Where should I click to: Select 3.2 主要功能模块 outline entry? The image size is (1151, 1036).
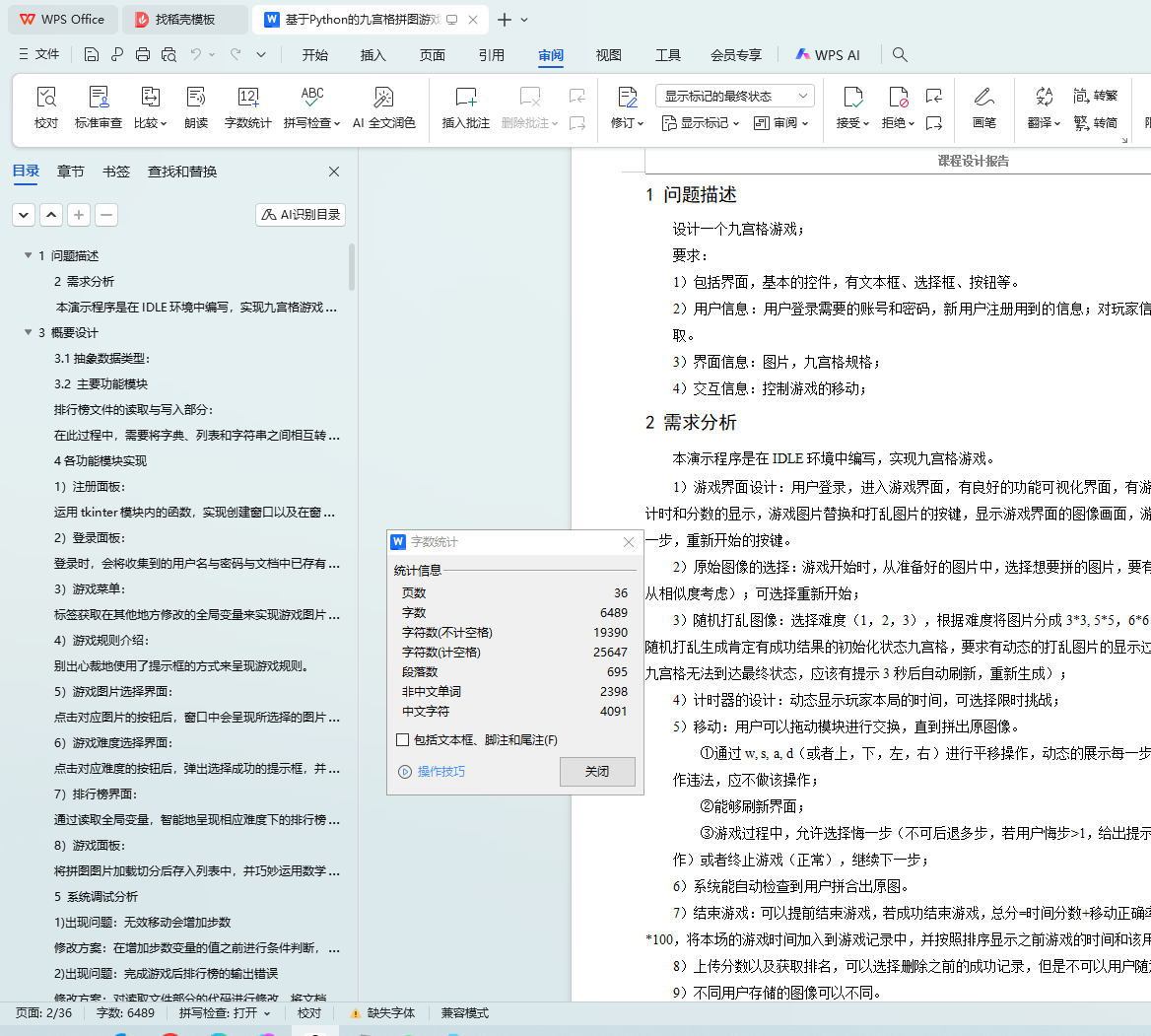point(101,384)
